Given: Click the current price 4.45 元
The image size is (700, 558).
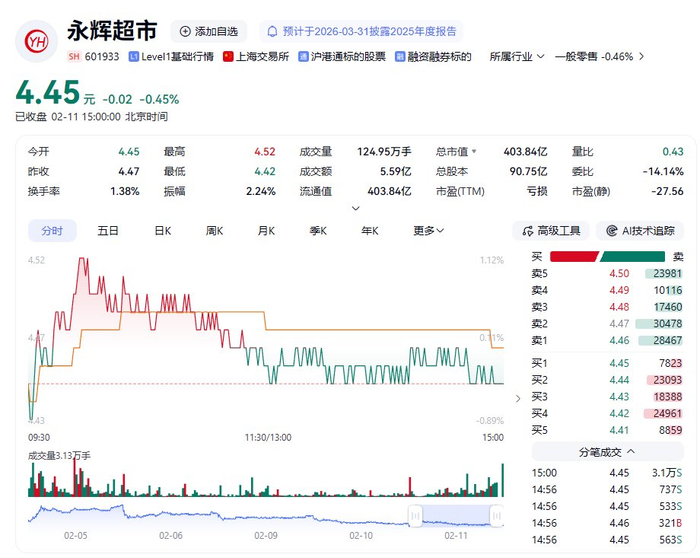Looking at the screenshot, I should 55,93.
